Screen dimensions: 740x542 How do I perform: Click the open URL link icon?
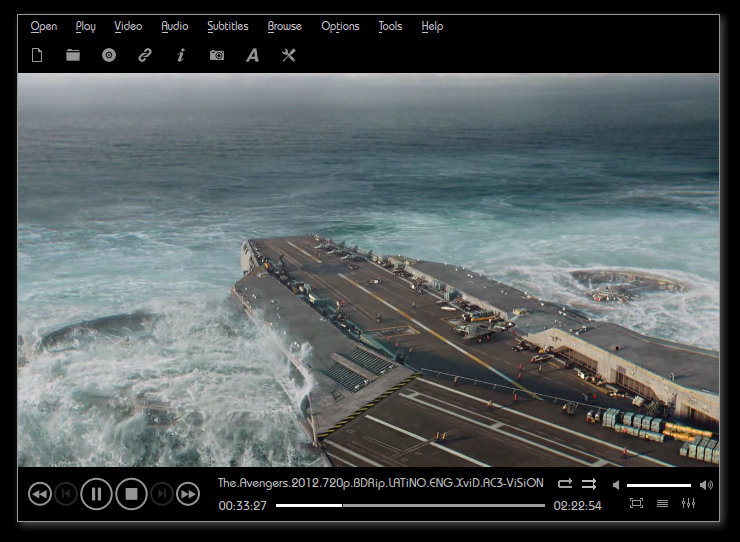pyautogui.click(x=145, y=55)
